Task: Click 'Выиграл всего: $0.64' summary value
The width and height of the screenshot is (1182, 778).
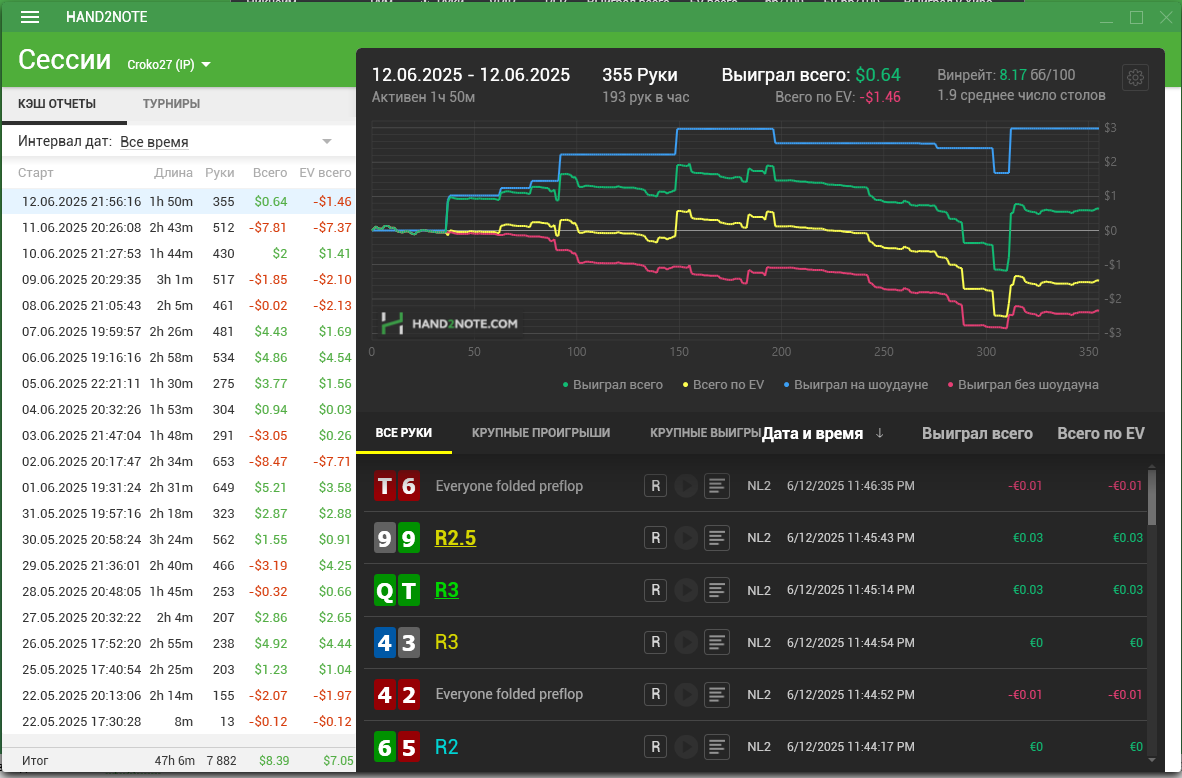Action: 811,75
